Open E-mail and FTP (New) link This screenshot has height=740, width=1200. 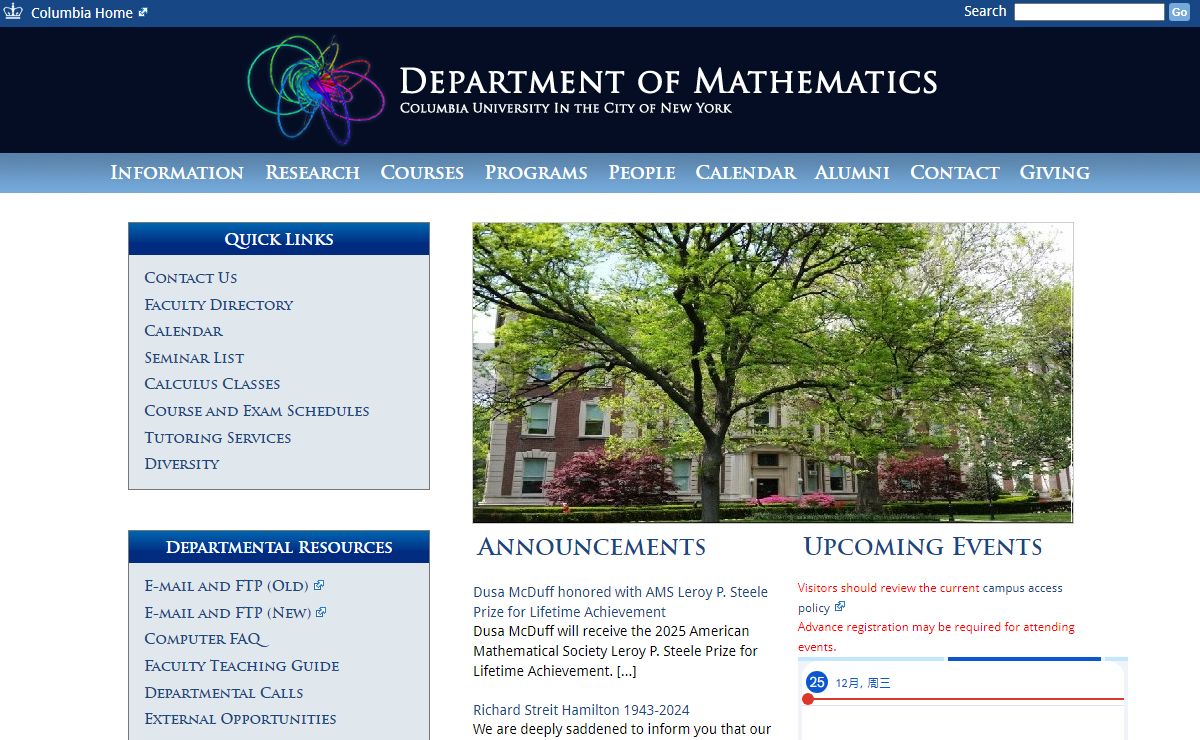point(228,613)
